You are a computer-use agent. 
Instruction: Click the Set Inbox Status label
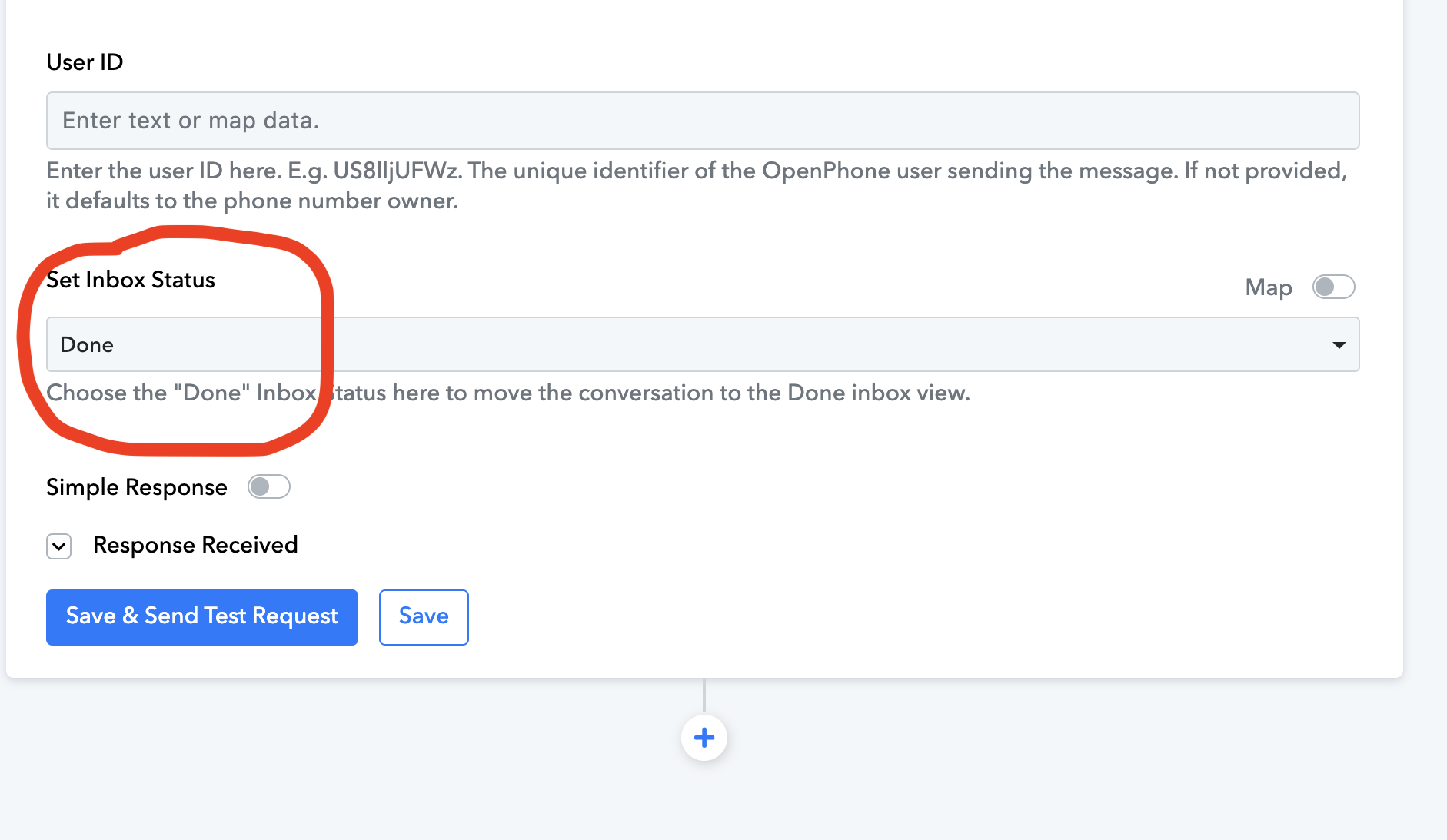pos(131,280)
